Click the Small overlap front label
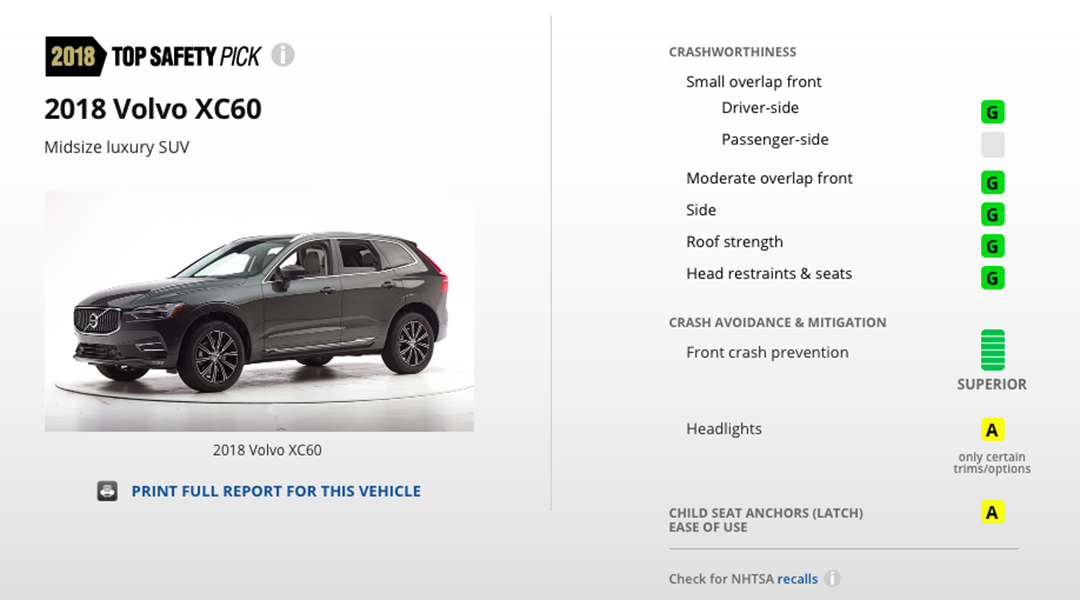This screenshot has height=600, width=1080. click(754, 81)
